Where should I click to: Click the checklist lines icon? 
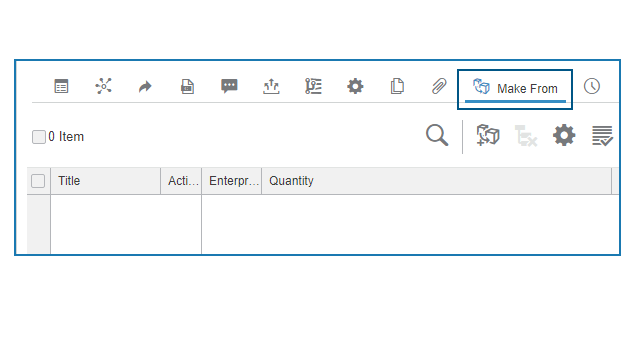602,136
